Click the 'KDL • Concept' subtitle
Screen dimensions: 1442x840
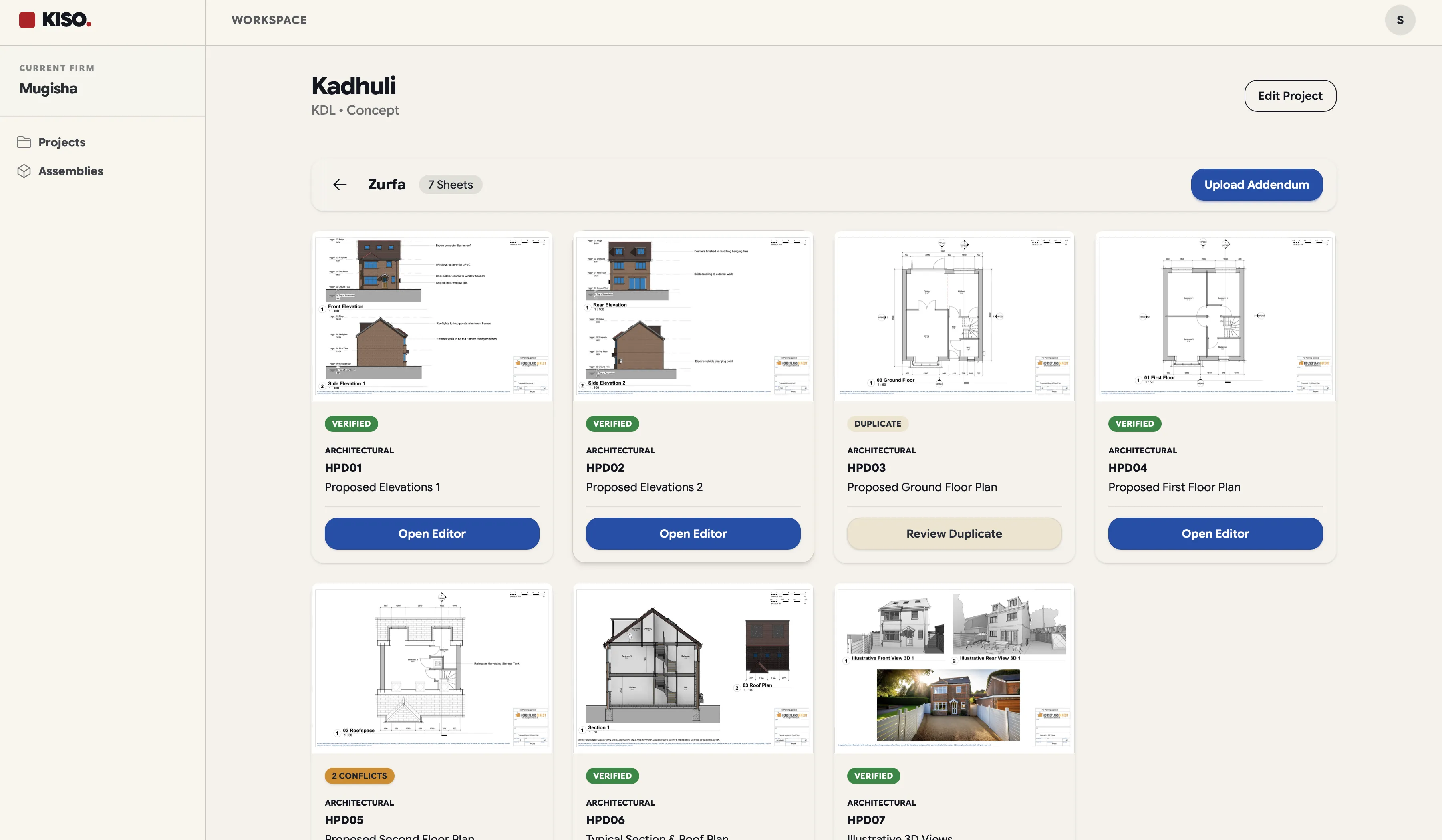355,110
